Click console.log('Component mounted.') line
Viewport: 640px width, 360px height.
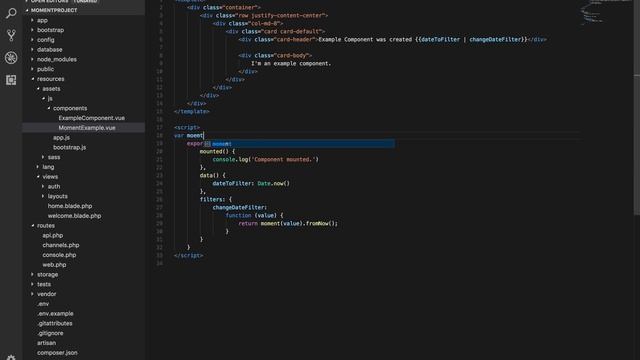(265, 160)
